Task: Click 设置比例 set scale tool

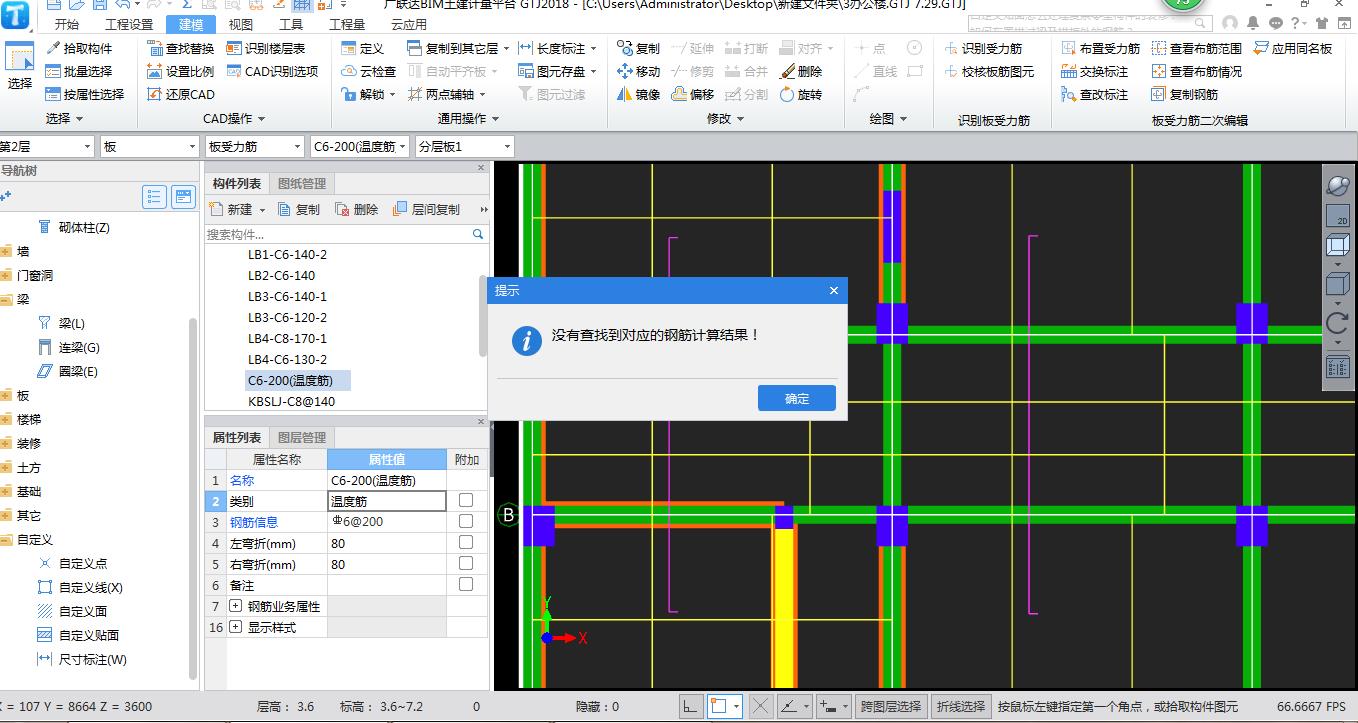Action: [180, 71]
